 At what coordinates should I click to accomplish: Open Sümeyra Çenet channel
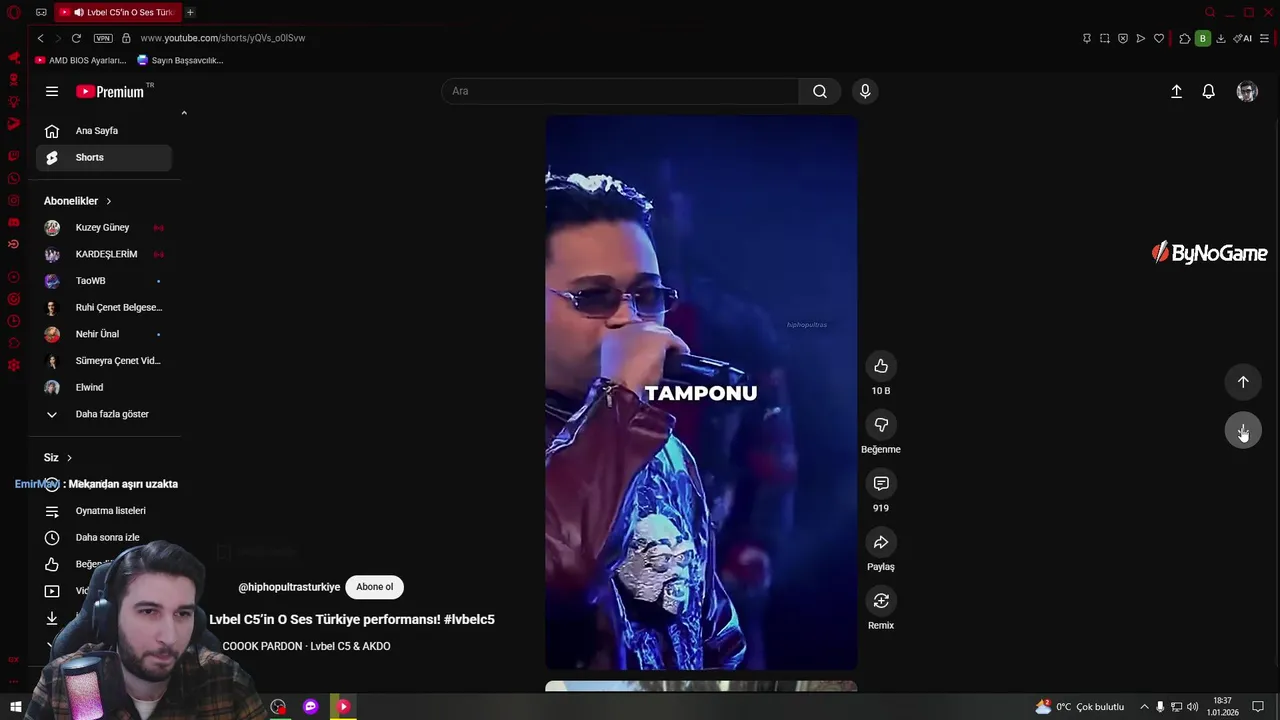(x=104, y=361)
